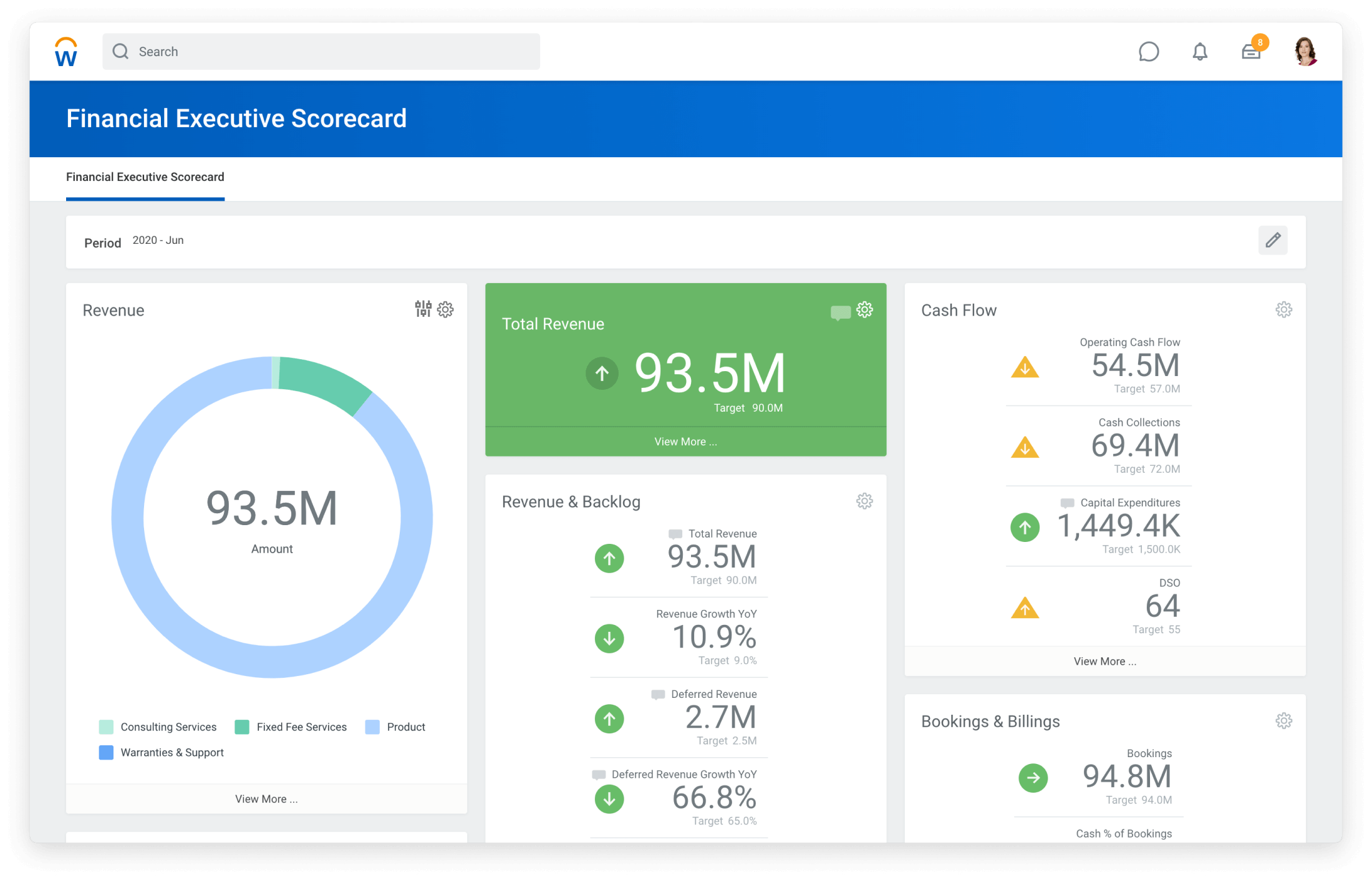Click View More under Cash Flow
This screenshot has height=880, width=1372.
pyautogui.click(x=1104, y=661)
